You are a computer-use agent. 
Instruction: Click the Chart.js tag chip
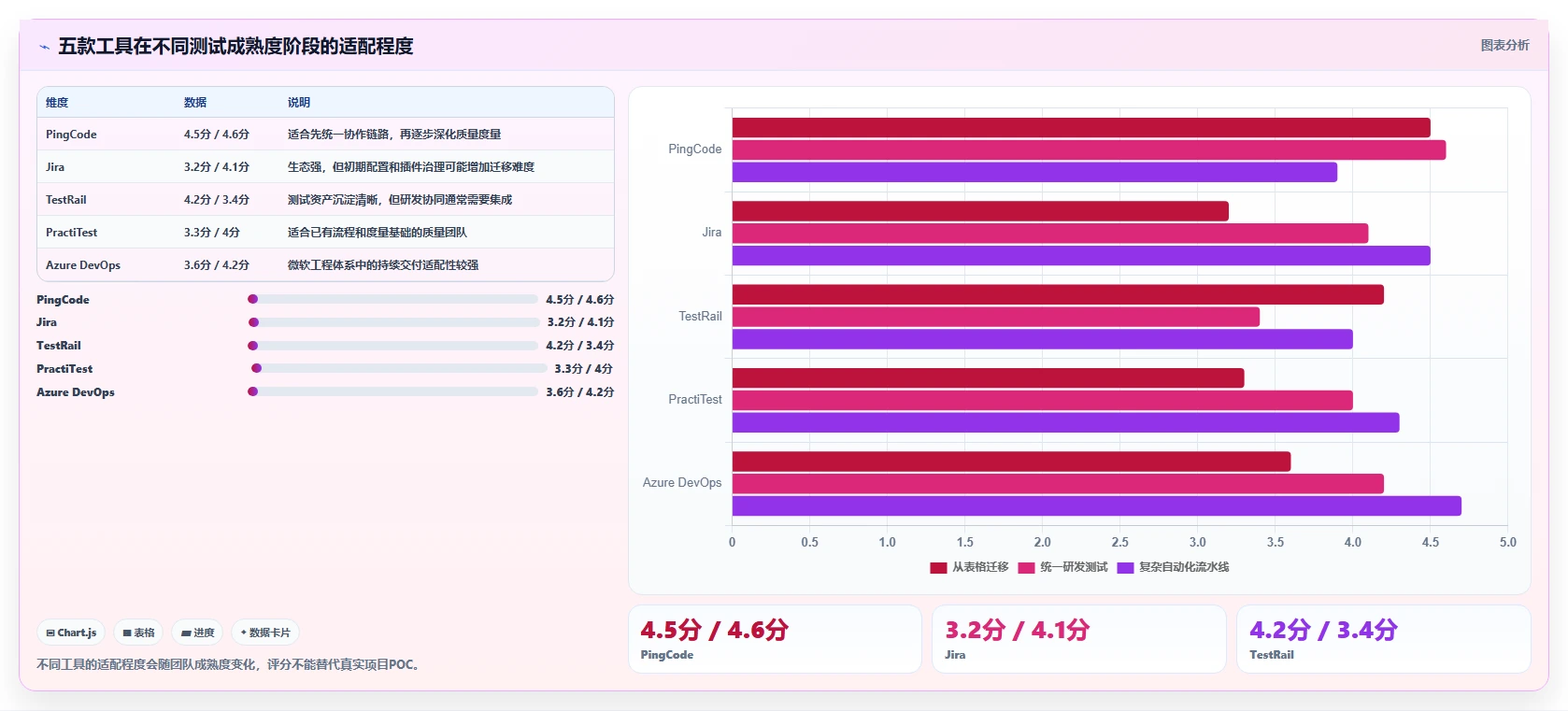point(71,633)
